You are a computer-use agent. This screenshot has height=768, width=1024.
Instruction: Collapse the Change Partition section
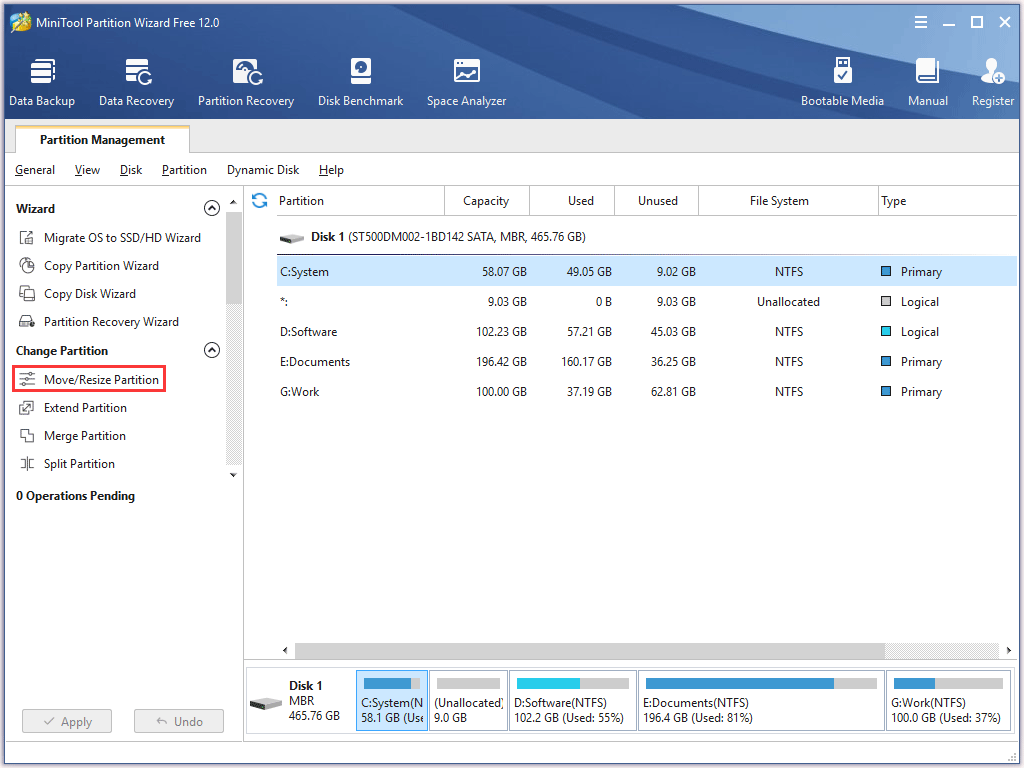pos(212,350)
